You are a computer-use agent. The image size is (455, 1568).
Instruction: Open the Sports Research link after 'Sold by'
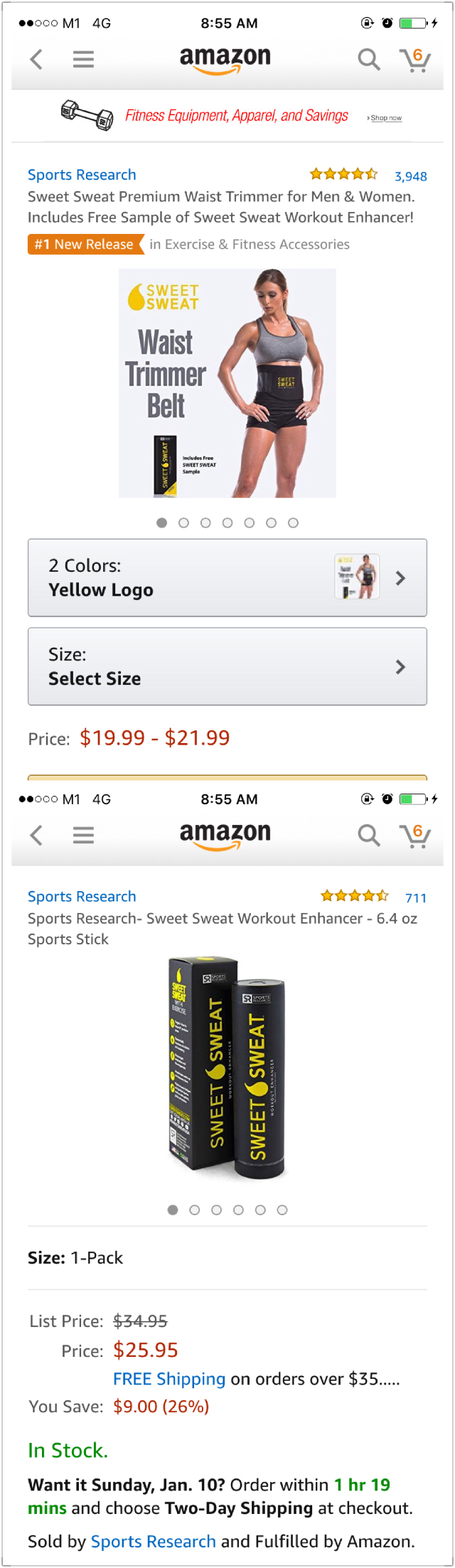point(153,1541)
